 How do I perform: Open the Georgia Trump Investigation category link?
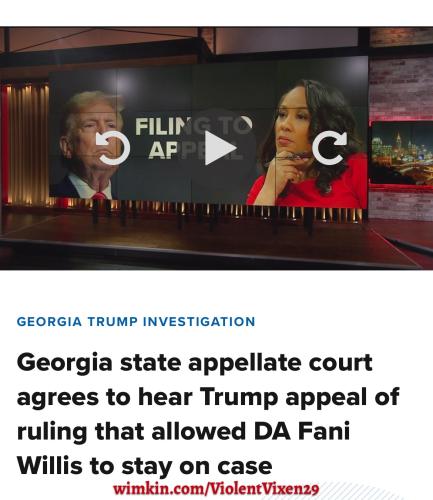coord(136,322)
